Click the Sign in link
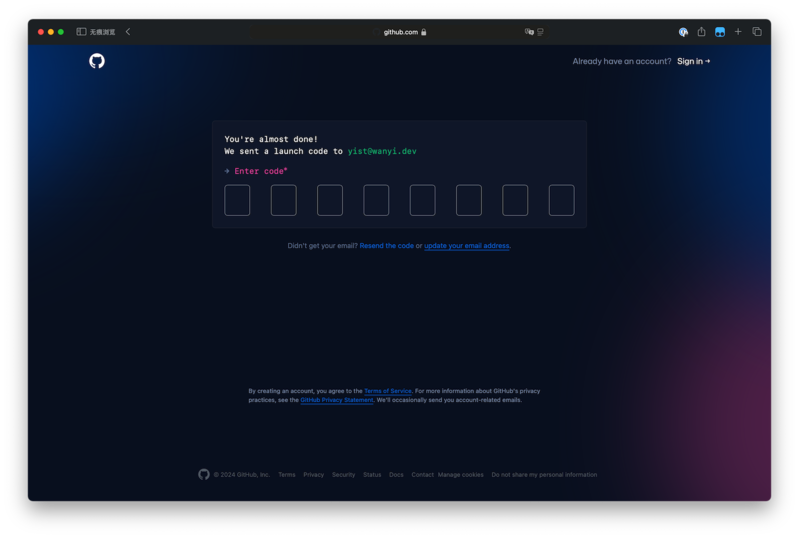Image resolution: width=799 pixels, height=538 pixels. pos(693,61)
